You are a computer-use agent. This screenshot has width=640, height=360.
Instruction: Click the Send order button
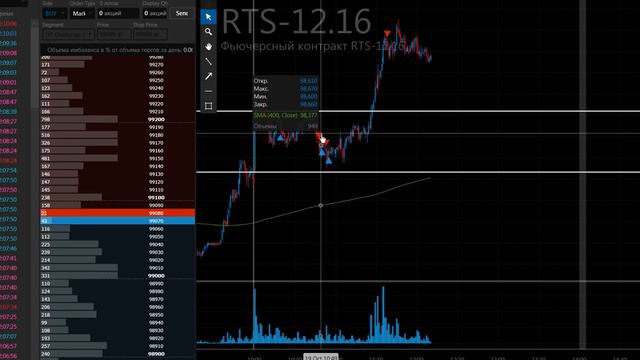click(182, 13)
